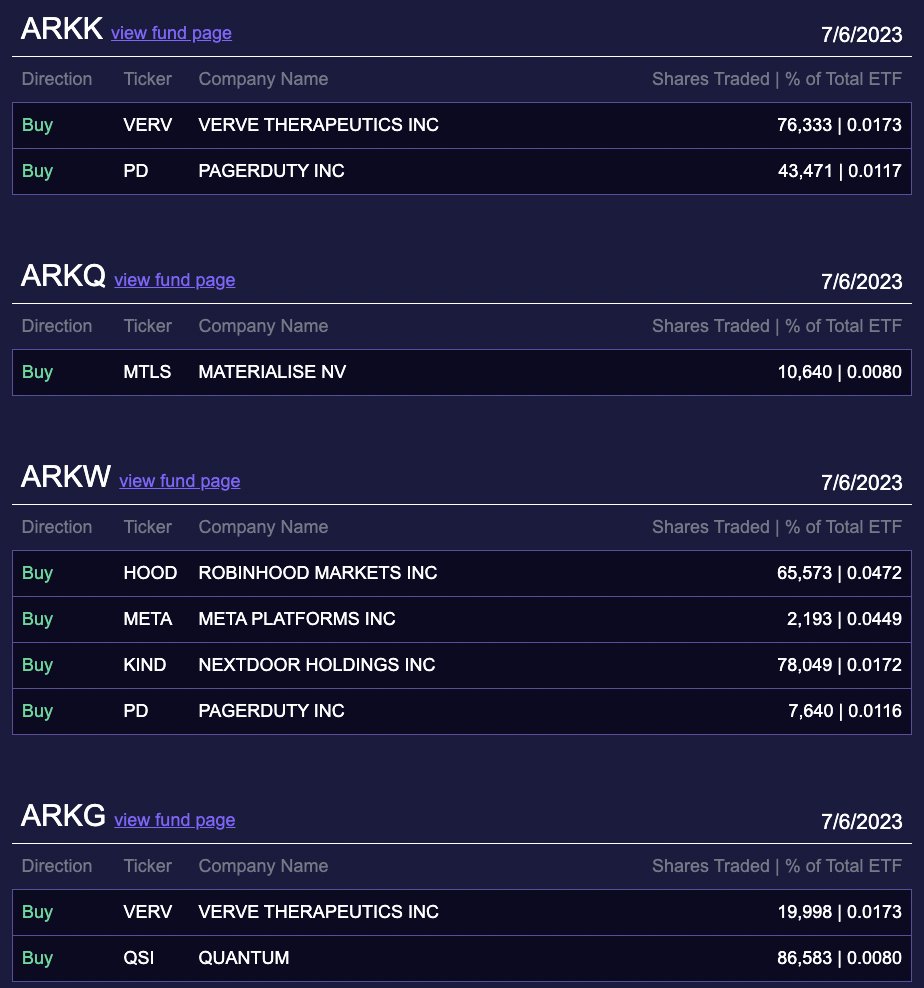Click value 86,583 | 0.0080

(839, 958)
